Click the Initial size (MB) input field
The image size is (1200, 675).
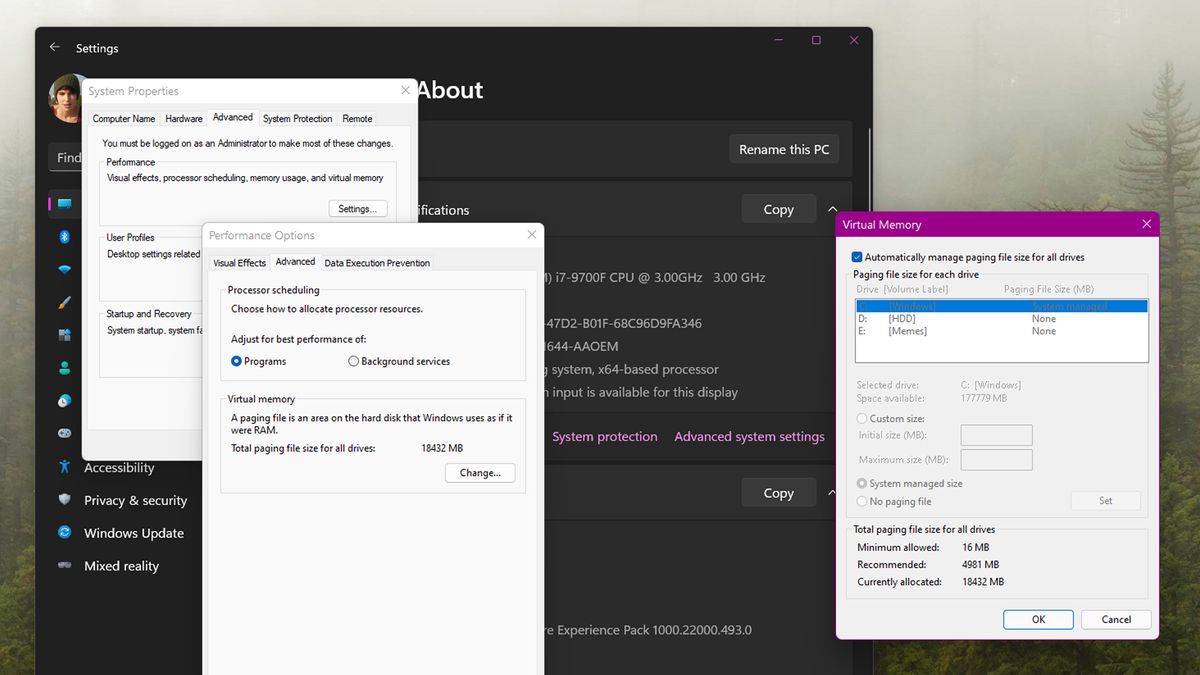tap(996, 435)
